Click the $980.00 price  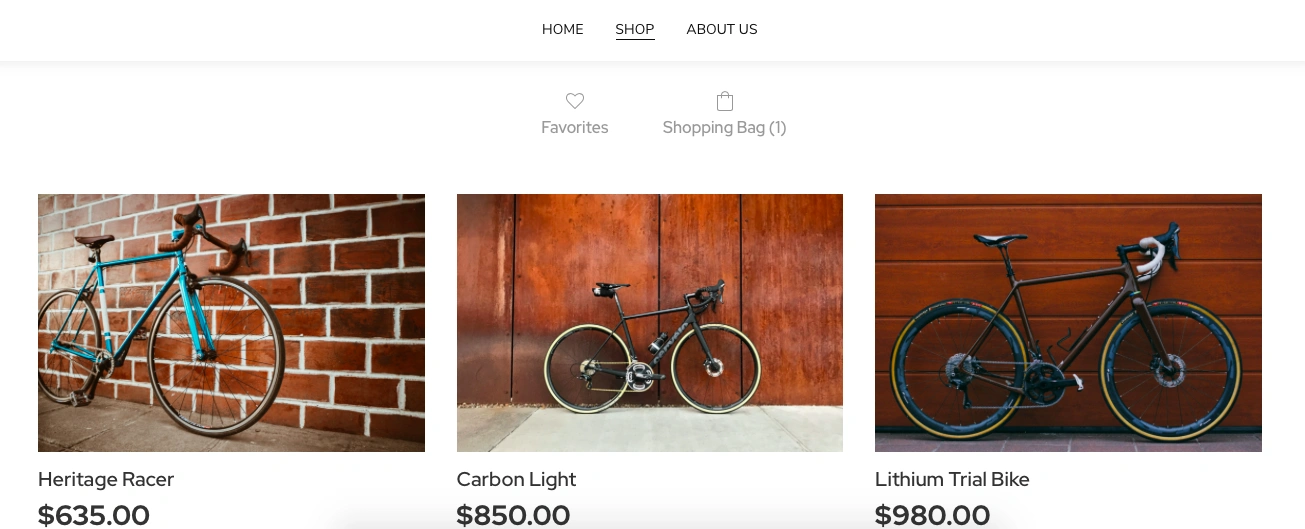pyautogui.click(x=932, y=515)
